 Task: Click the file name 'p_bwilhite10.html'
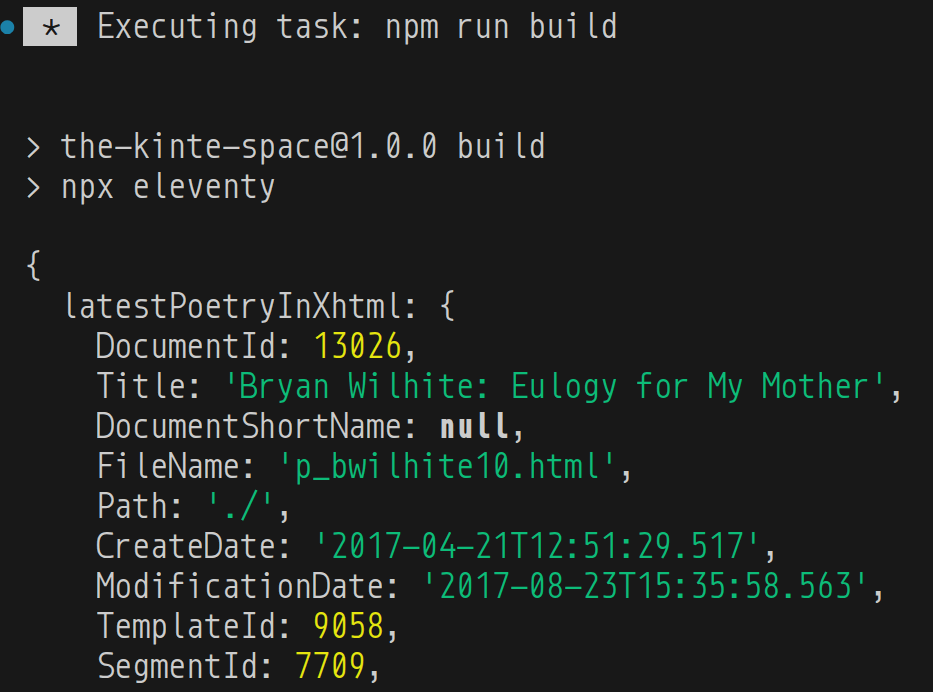447,467
